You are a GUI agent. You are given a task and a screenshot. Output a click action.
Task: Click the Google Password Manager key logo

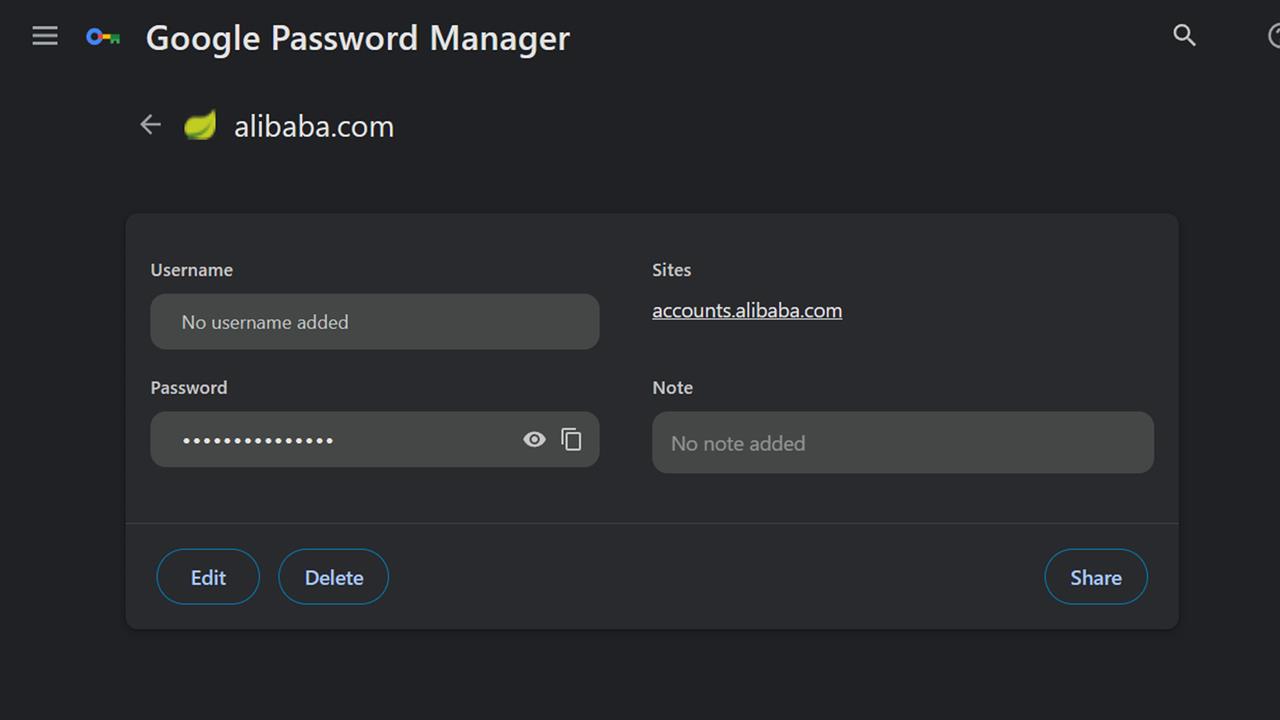pos(103,37)
